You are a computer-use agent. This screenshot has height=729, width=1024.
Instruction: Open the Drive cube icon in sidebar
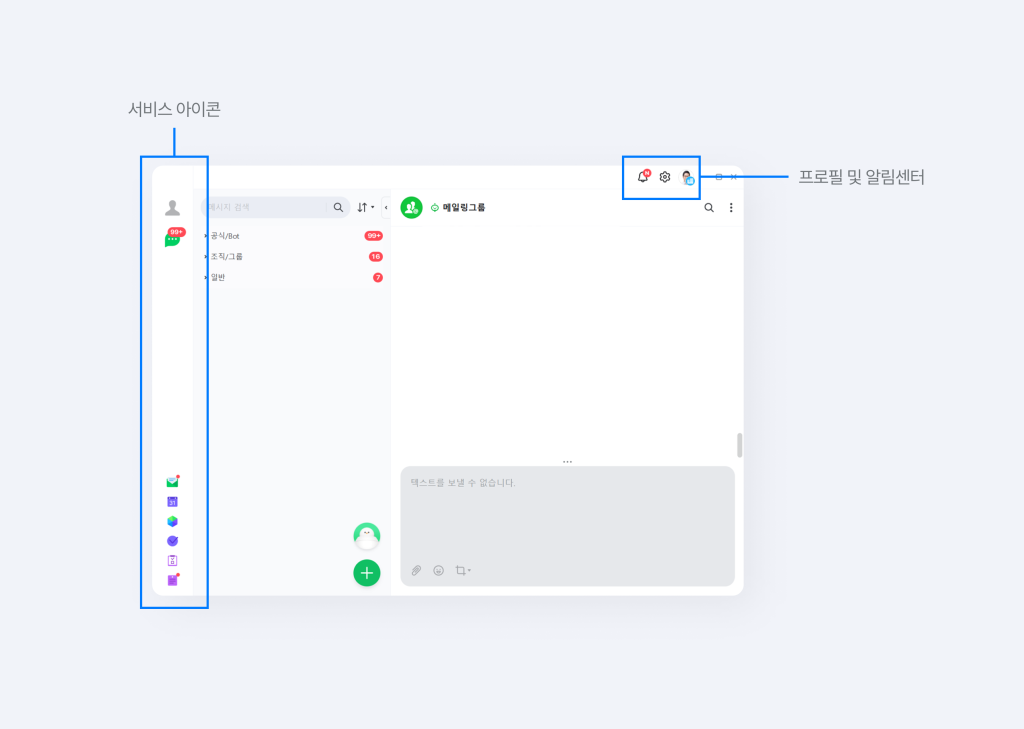(x=172, y=521)
